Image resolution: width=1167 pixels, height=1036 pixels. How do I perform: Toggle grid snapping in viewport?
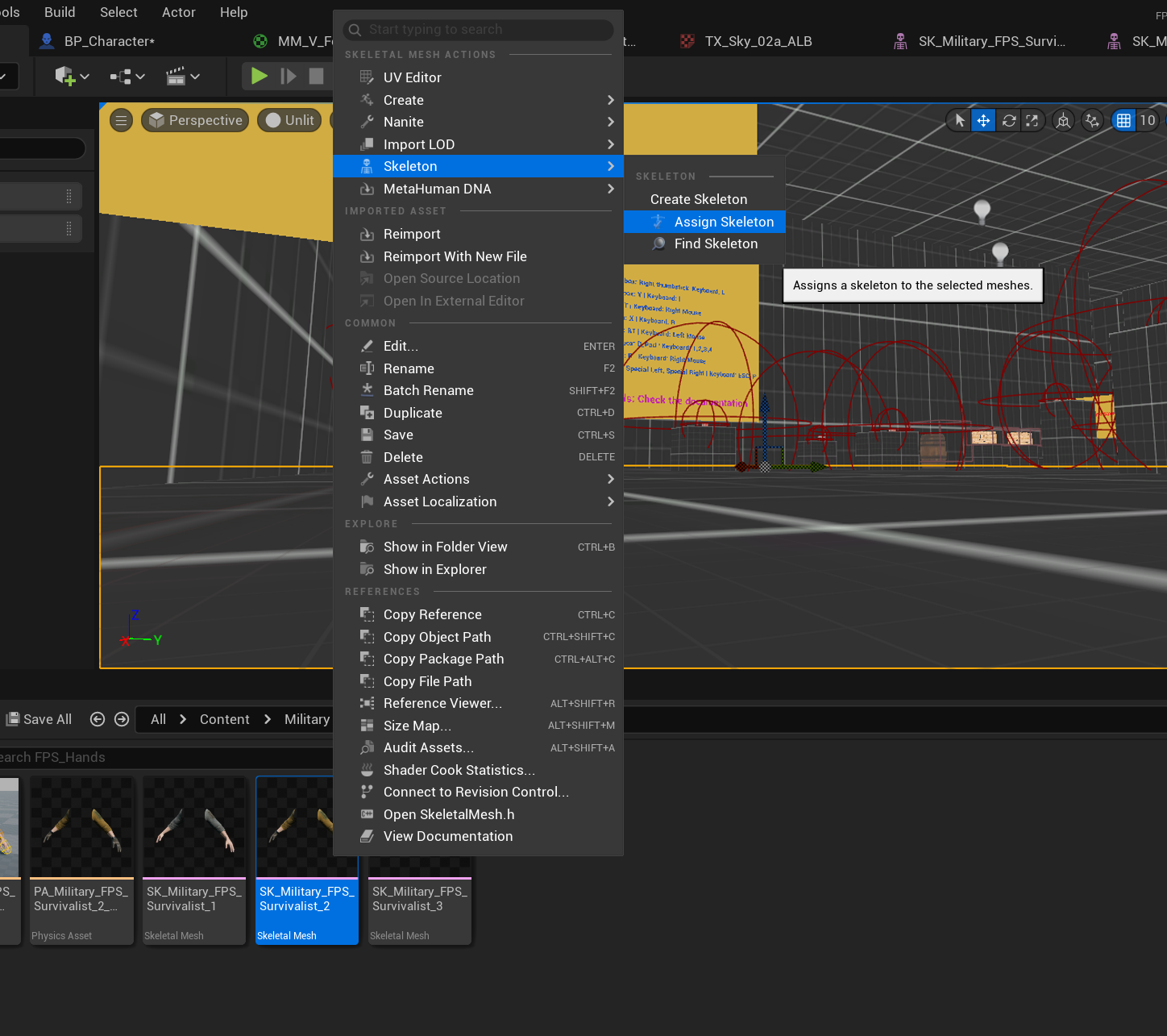pyautogui.click(x=1123, y=121)
